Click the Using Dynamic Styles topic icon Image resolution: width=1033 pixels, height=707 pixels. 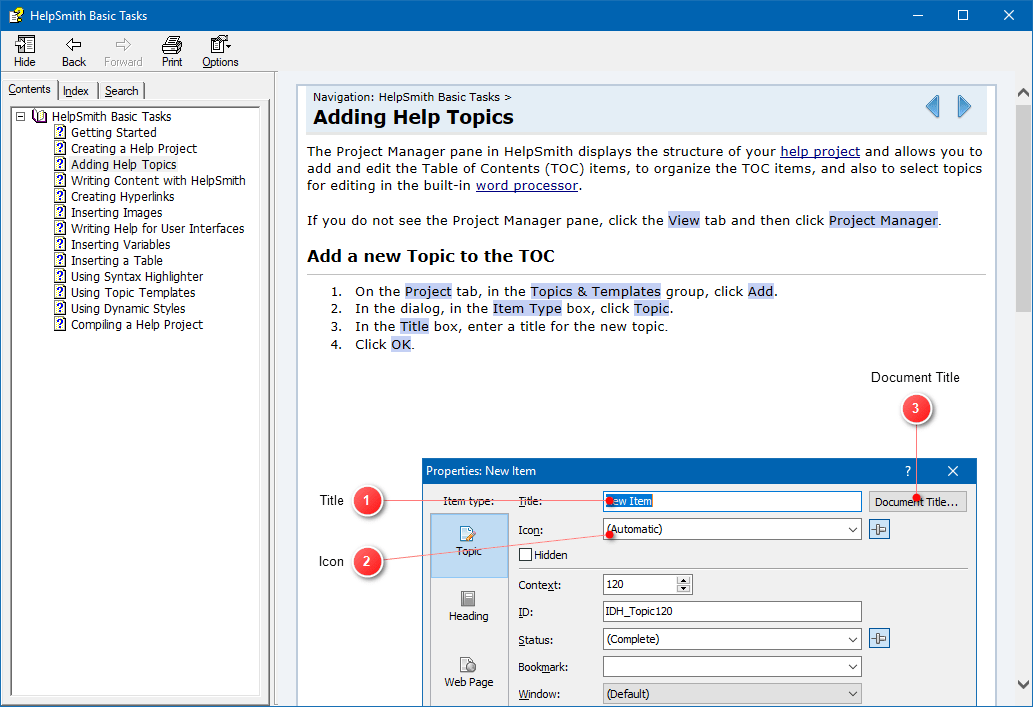60,308
